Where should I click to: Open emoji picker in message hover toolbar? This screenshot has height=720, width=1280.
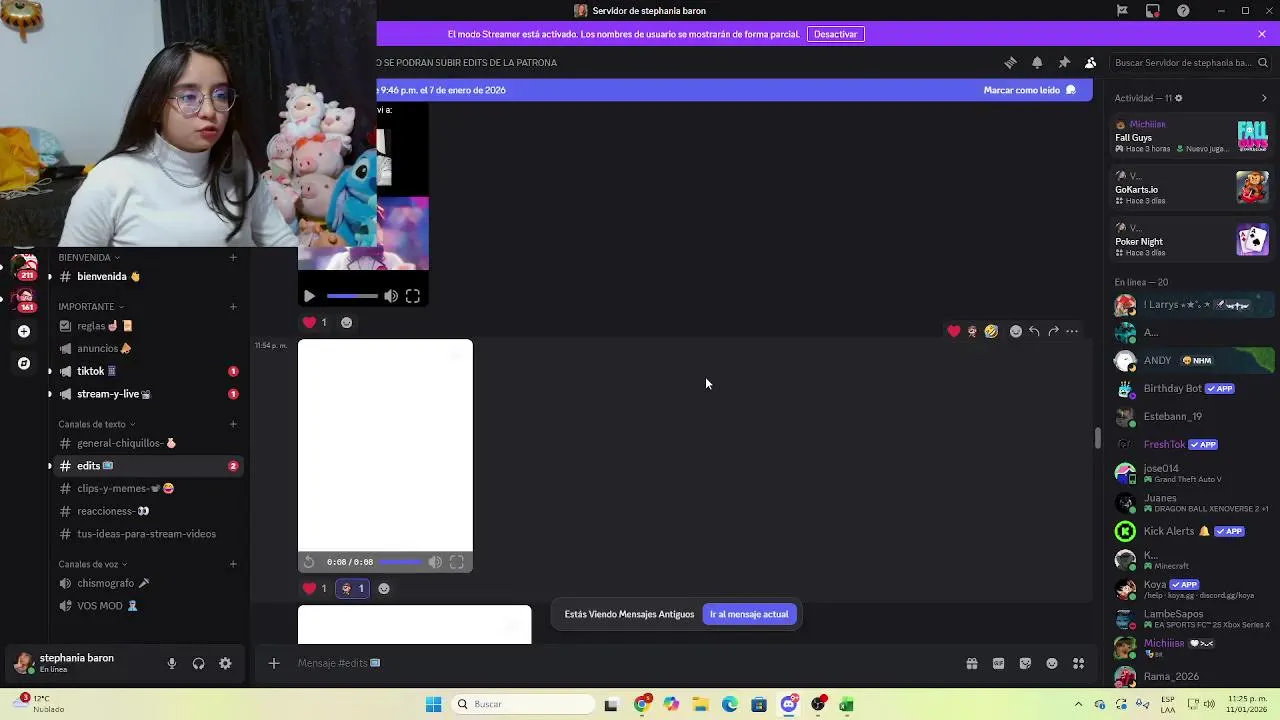[1016, 331]
